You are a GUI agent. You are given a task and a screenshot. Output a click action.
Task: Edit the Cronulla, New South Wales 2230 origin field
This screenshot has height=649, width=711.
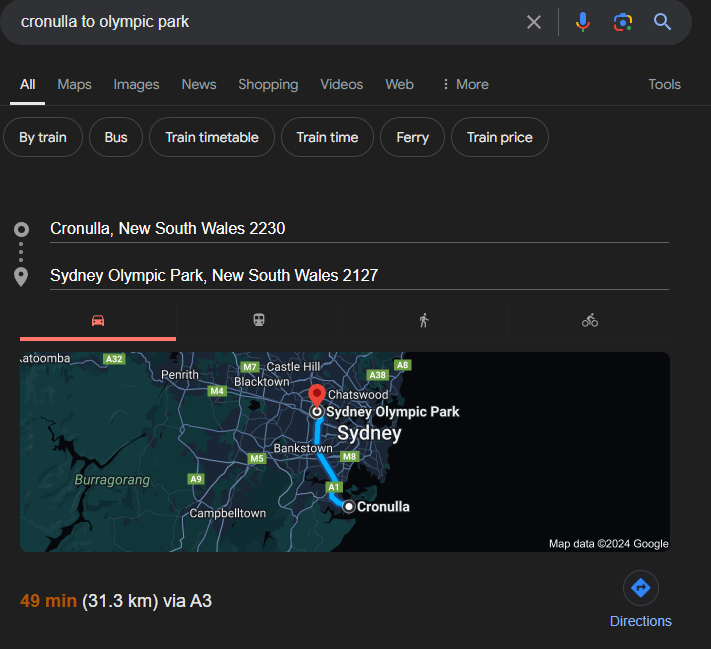point(359,229)
